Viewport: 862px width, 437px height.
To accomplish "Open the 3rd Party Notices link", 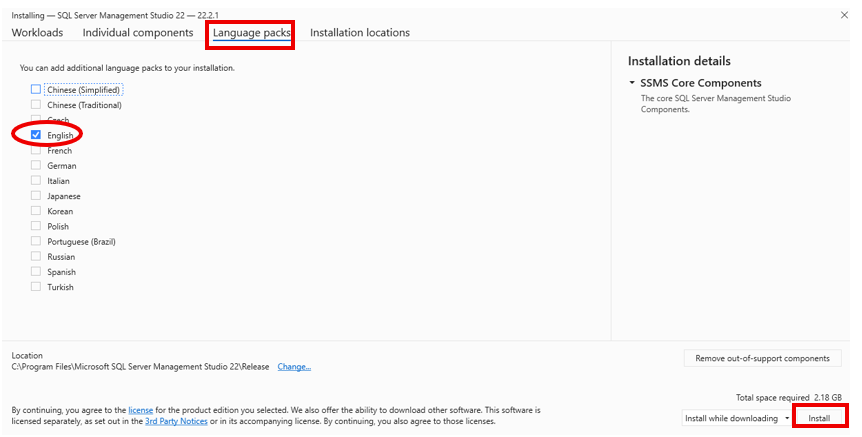I will (176, 421).
